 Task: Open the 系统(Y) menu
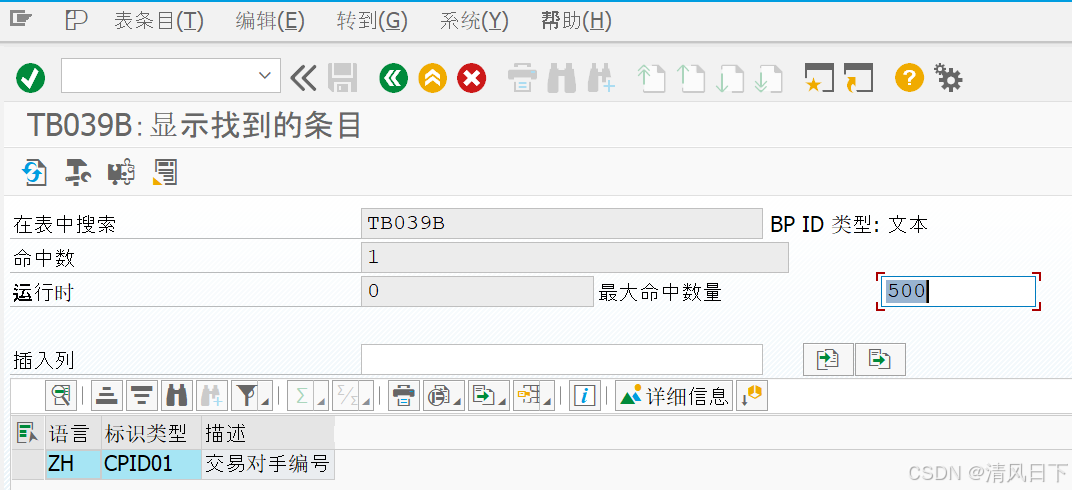pyautogui.click(x=474, y=21)
